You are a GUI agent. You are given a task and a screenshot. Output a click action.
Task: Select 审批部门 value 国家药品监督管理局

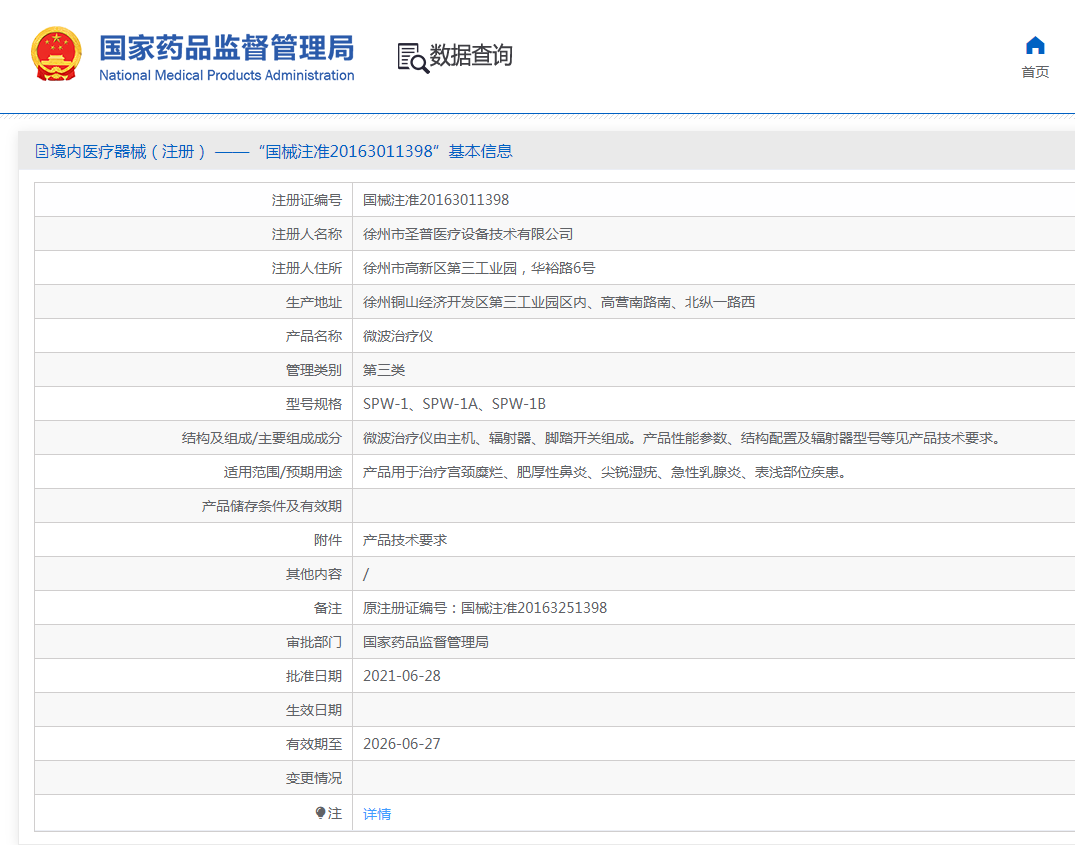(426, 642)
